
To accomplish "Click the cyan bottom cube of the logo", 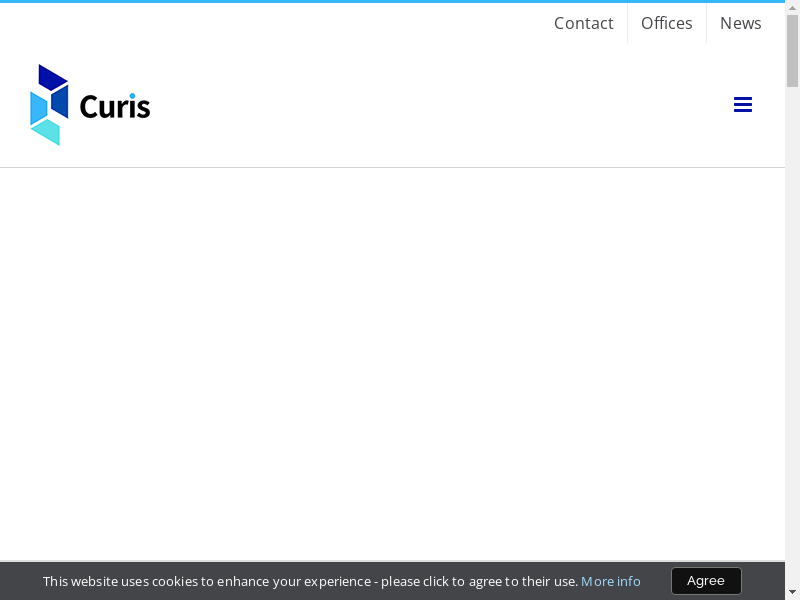I will (x=46, y=132).
